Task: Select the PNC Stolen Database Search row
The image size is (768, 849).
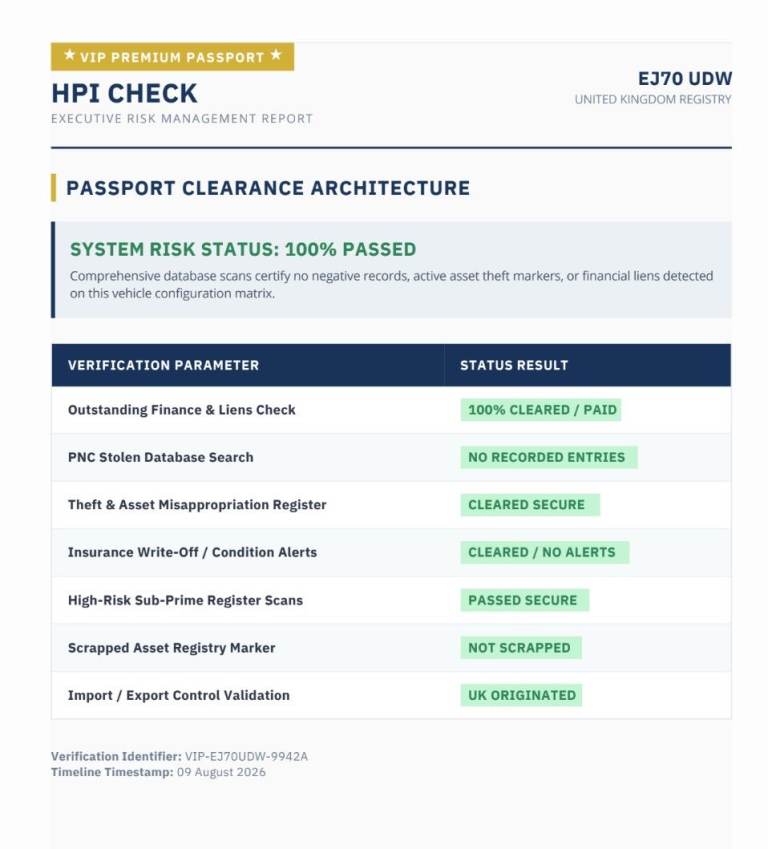Action: [x=391, y=458]
